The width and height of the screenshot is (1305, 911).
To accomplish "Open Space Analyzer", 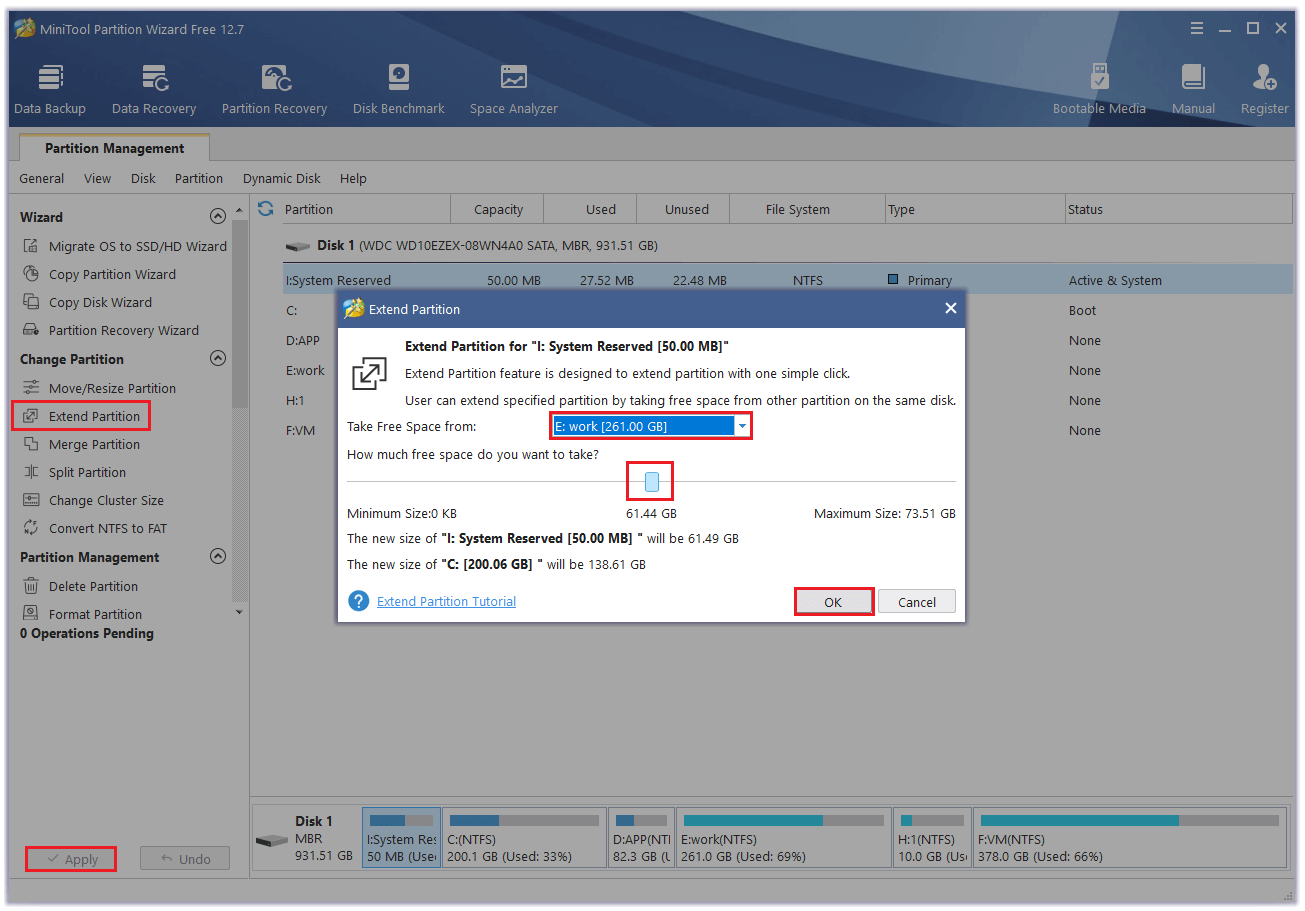I will tap(514, 90).
